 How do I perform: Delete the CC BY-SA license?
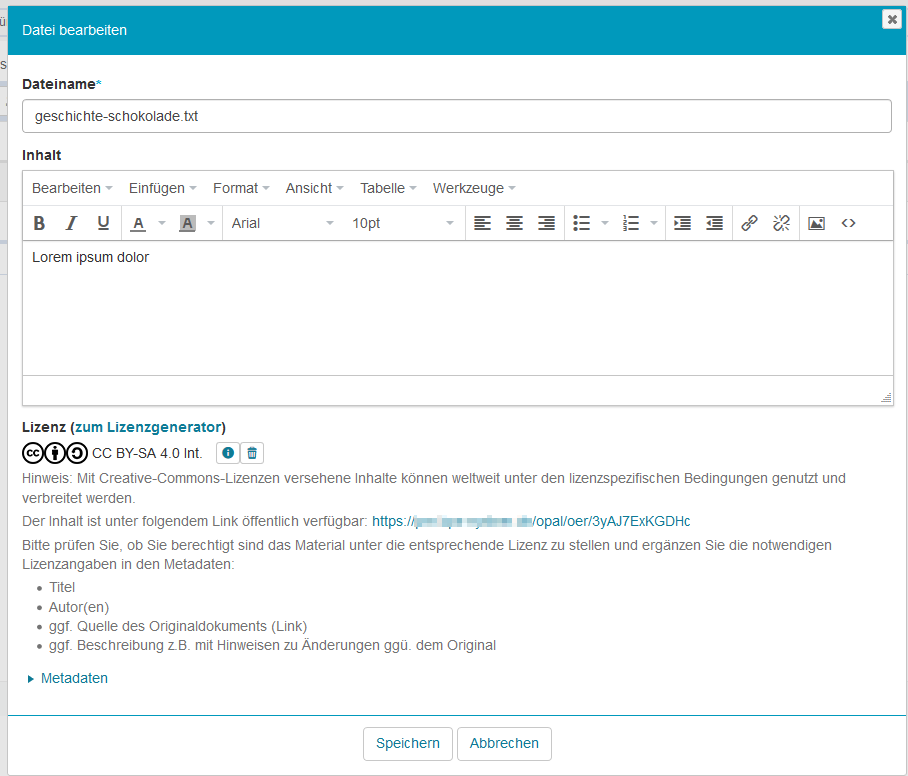pyautogui.click(x=252, y=453)
